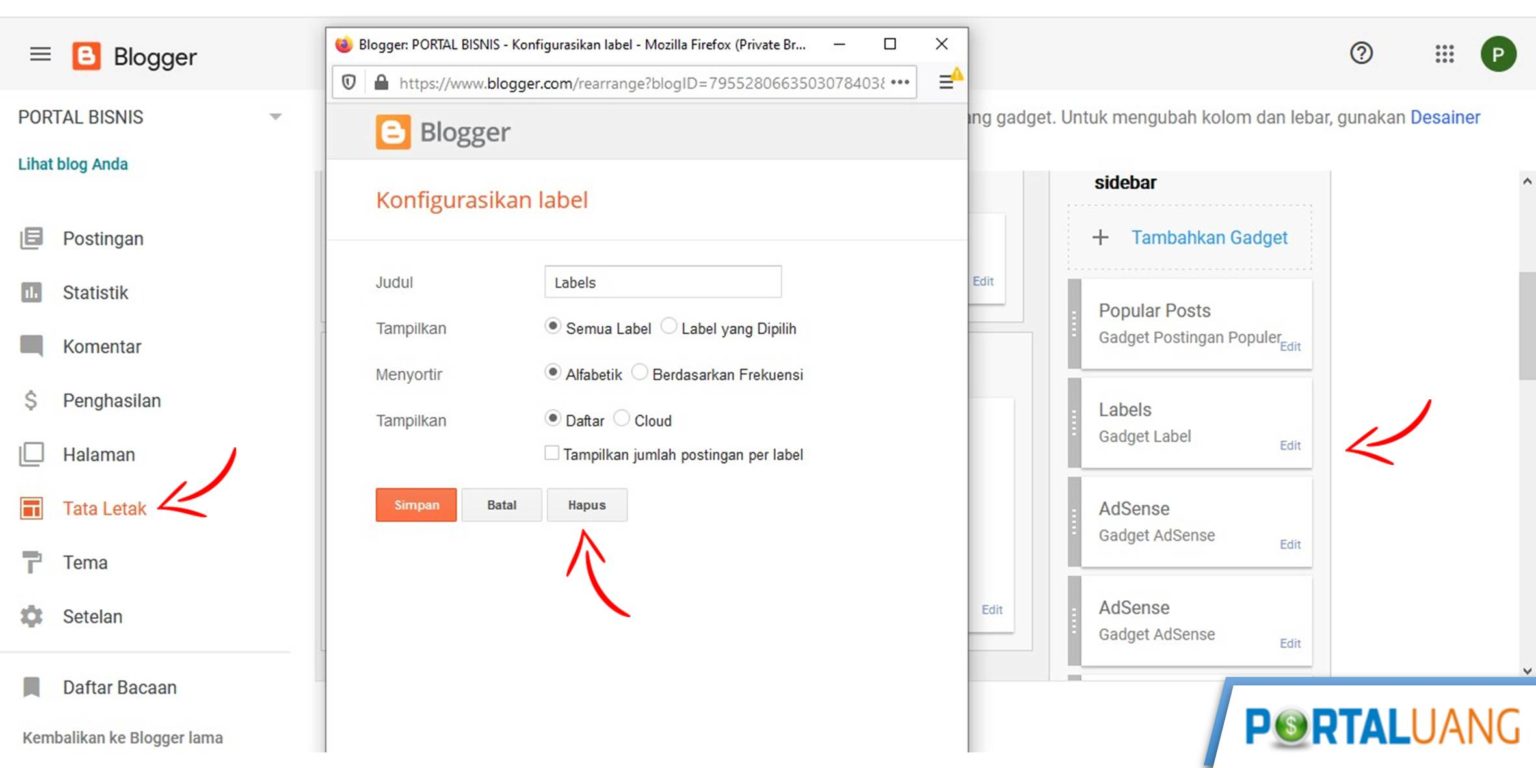
Task: Click the Blogger logo inside the popup window
Action: tap(443, 132)
